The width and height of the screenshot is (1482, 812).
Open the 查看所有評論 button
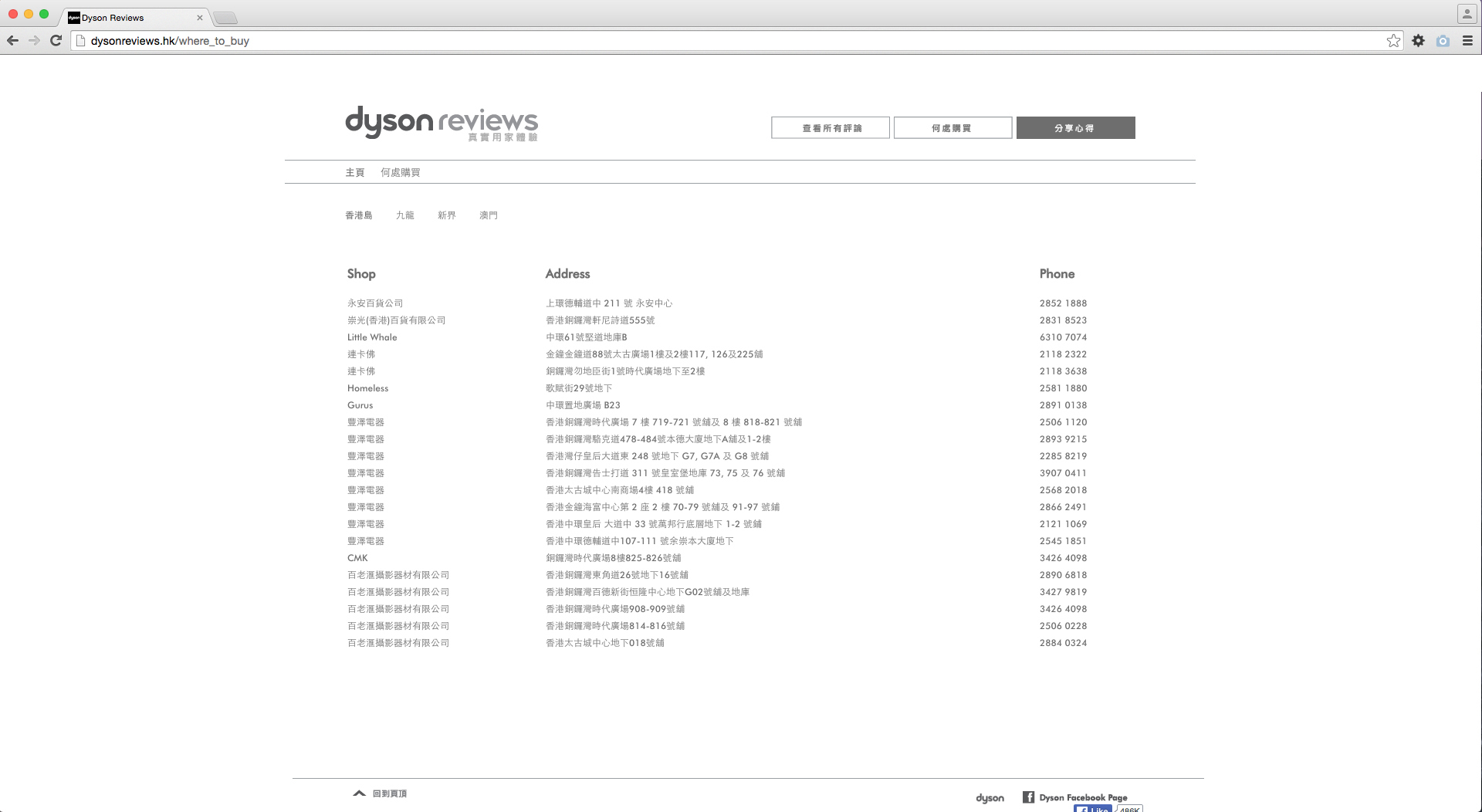831,128
